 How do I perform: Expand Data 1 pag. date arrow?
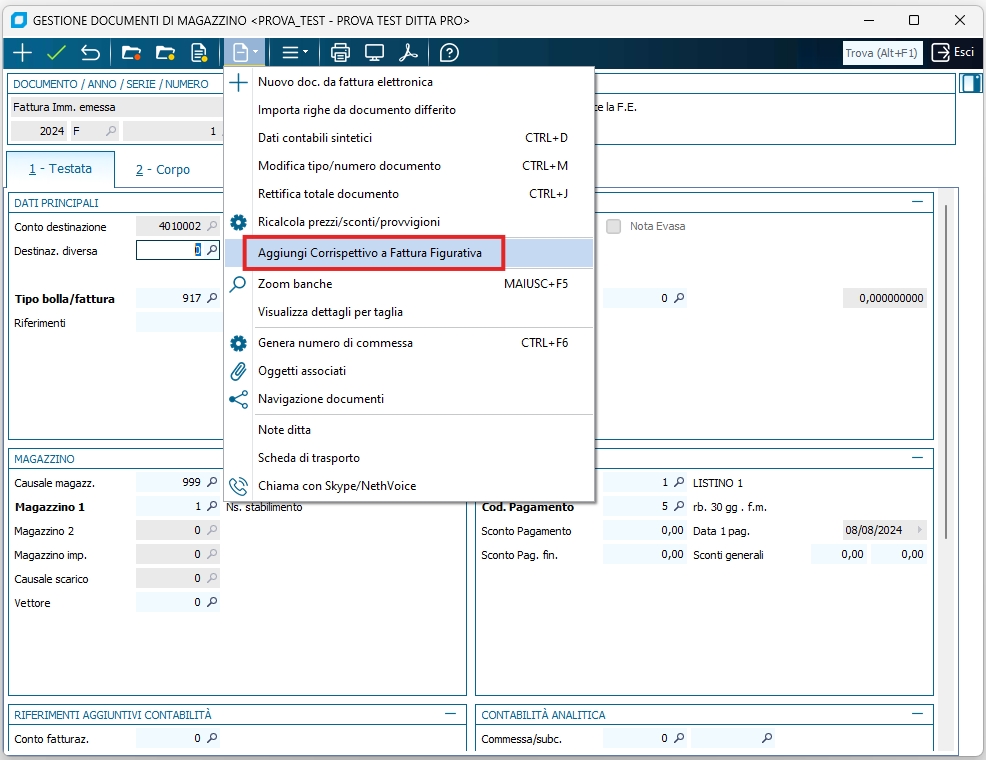[919, 531]
